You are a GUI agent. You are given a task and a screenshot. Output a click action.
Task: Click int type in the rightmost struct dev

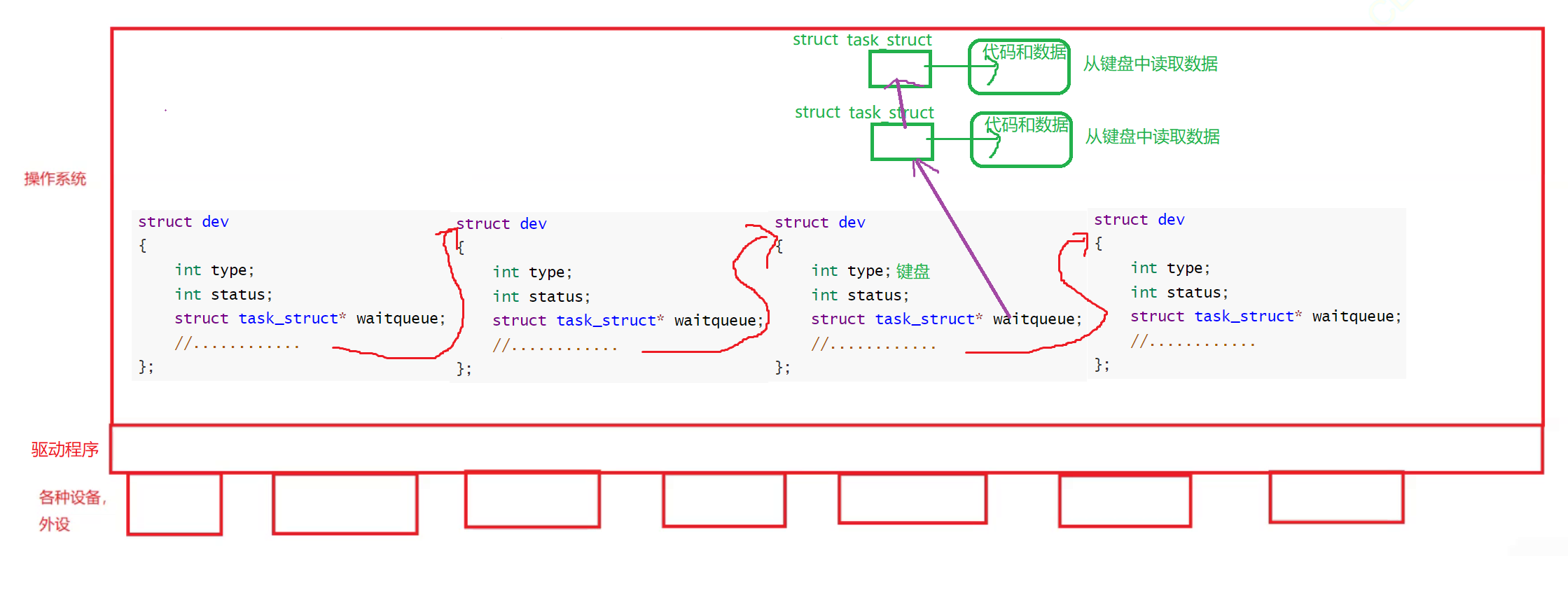[1170, 268]
